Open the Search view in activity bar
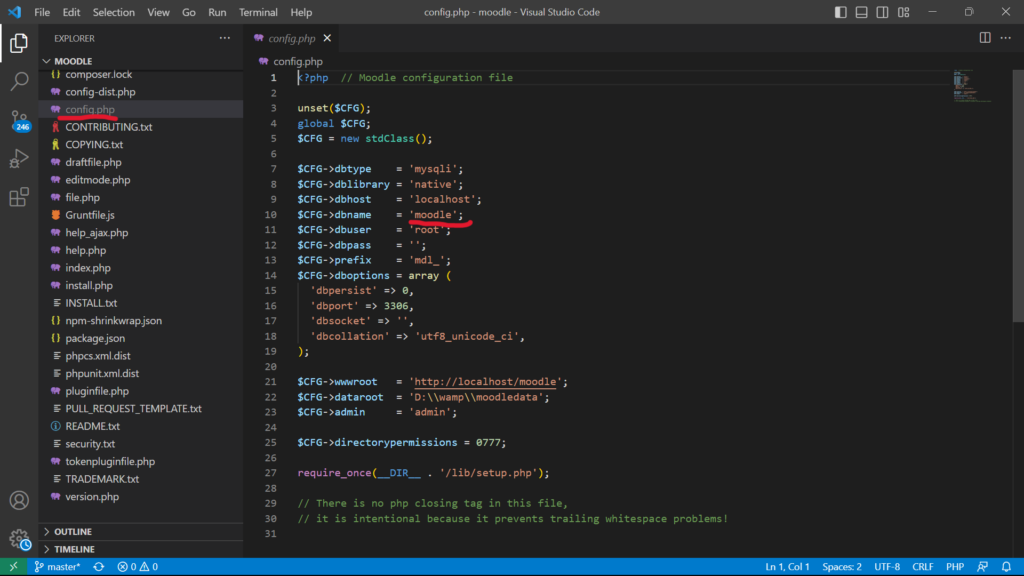 (x=19, y=81)
